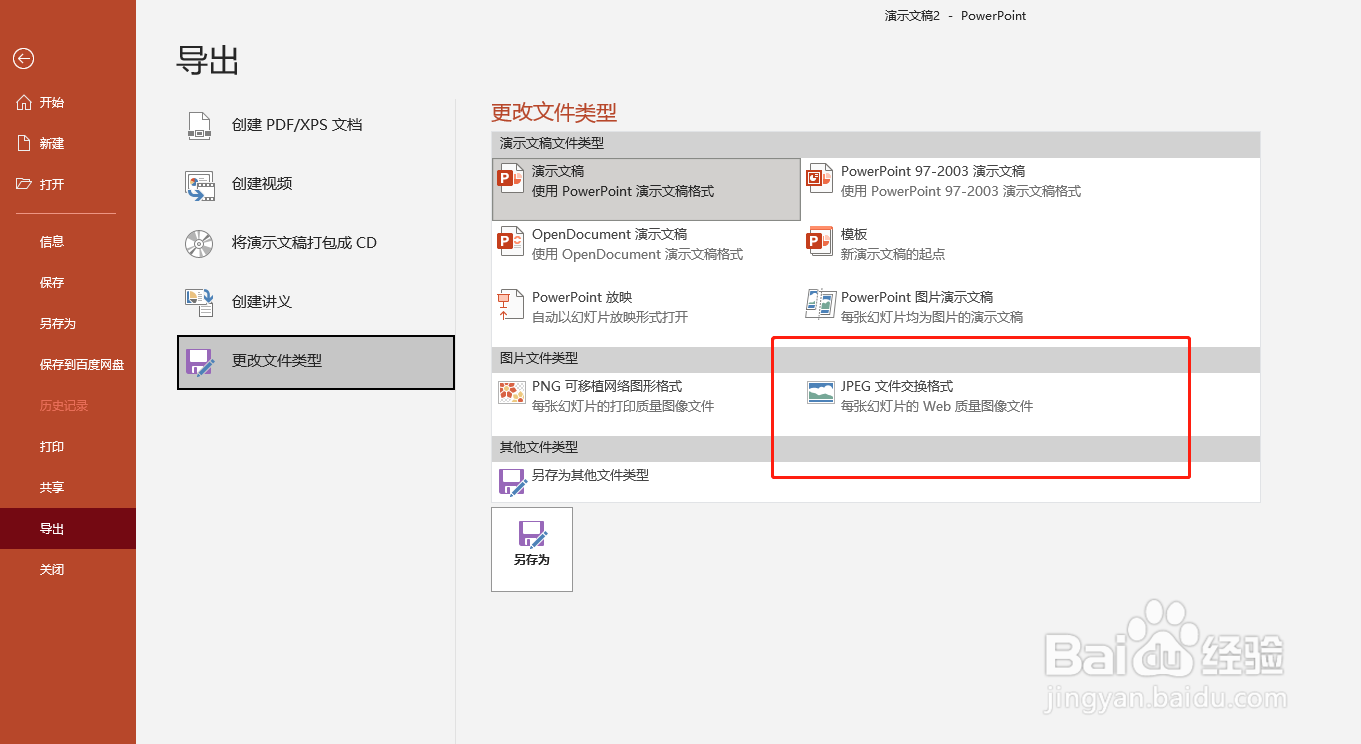Image resolution: width=1361 pixels, height=744 pixels.
Task: Choose 另存为 in the sidebar
Action: [68, 323]
